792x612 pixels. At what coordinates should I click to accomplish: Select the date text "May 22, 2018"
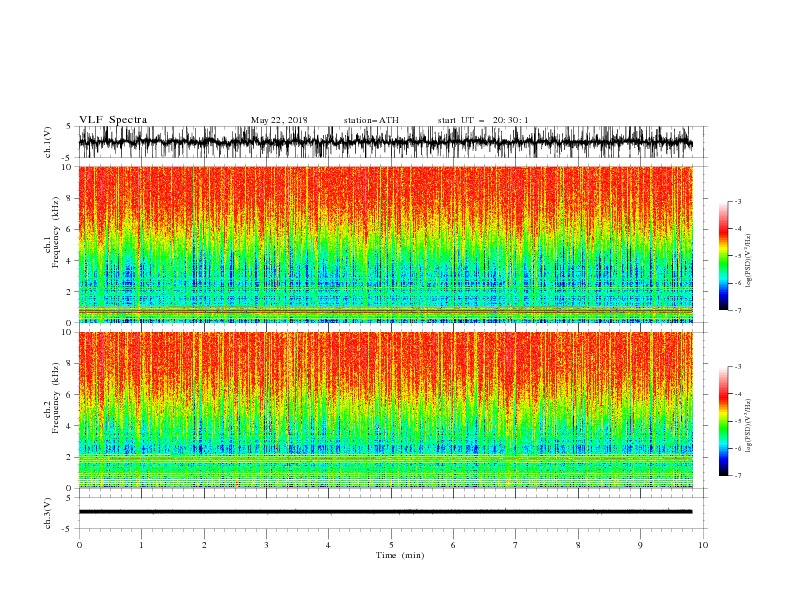[x=279, y=120]
